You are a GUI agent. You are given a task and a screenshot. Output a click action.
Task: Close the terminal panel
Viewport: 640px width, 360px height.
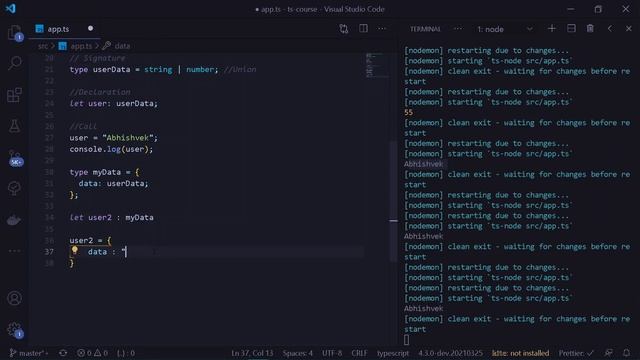pyautogui.click(x=629, y=29)
